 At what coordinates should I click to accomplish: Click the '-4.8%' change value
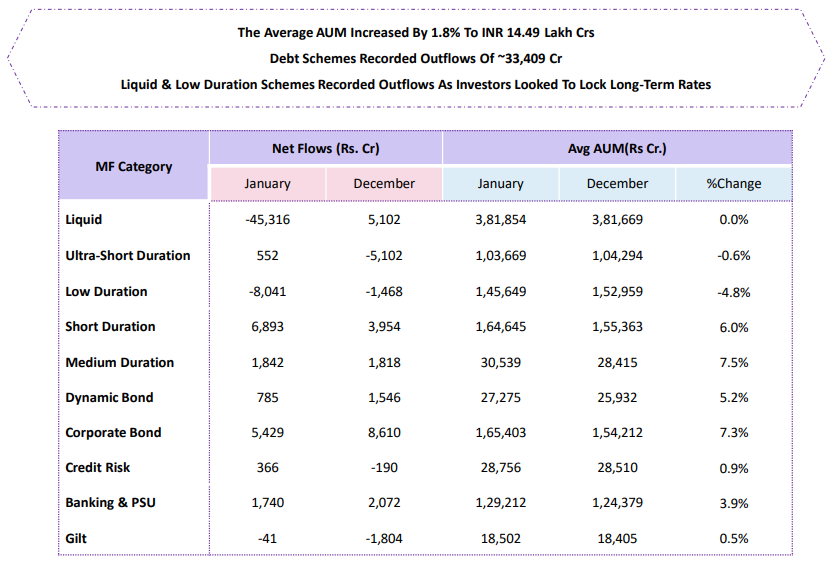734,293
